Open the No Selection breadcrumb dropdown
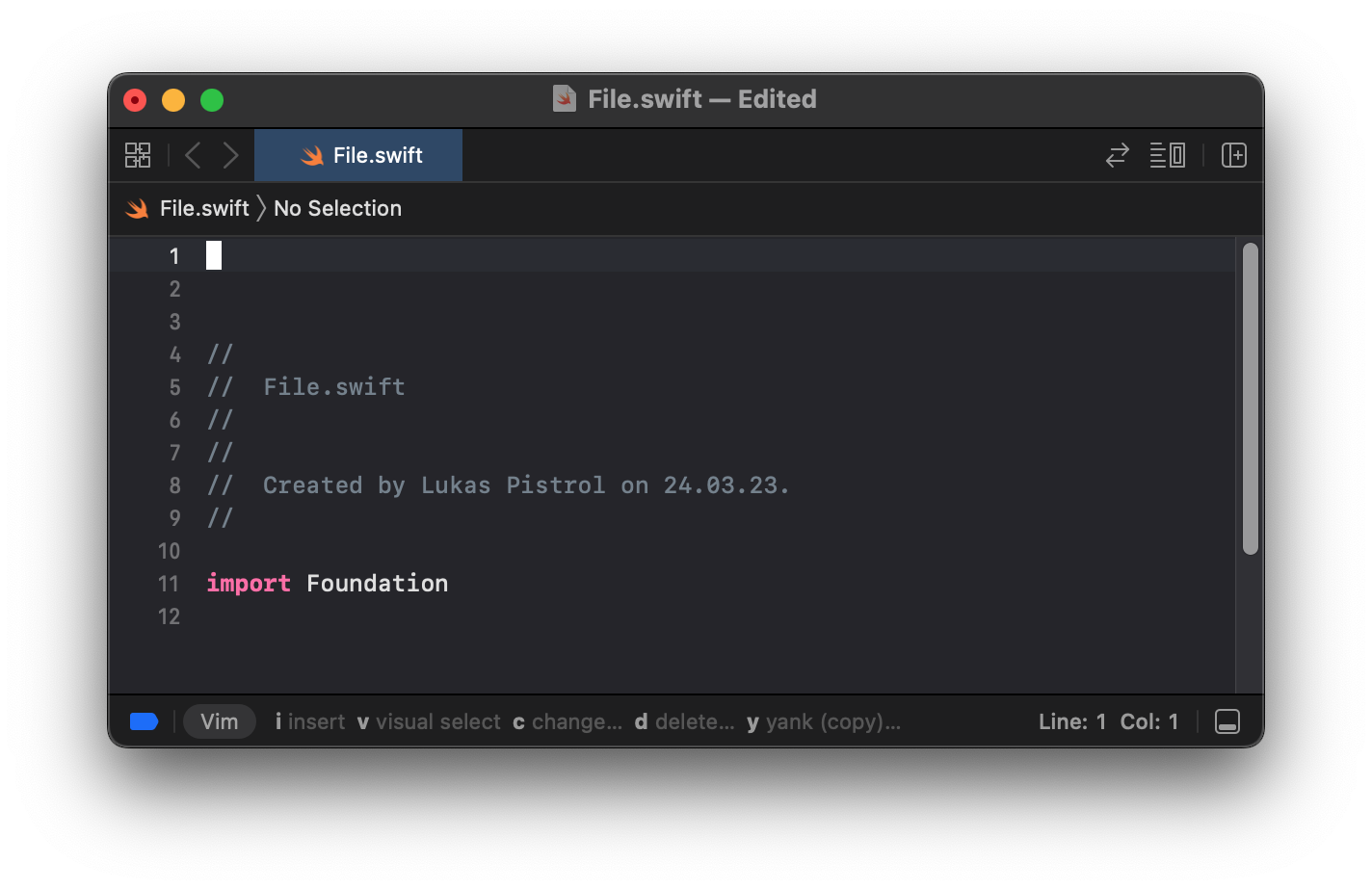The height and width of the screenshot is (890, 1372). pos(337,208)
